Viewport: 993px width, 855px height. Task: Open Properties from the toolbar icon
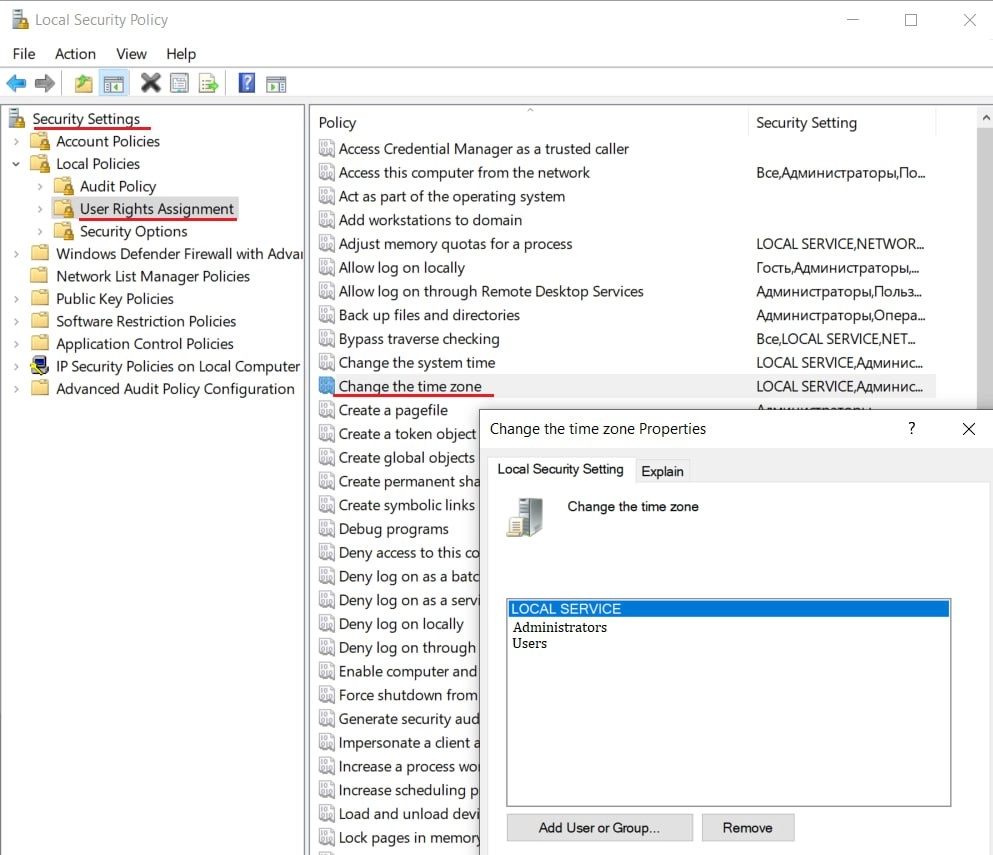pyautogui.click(x=179, y=84)
